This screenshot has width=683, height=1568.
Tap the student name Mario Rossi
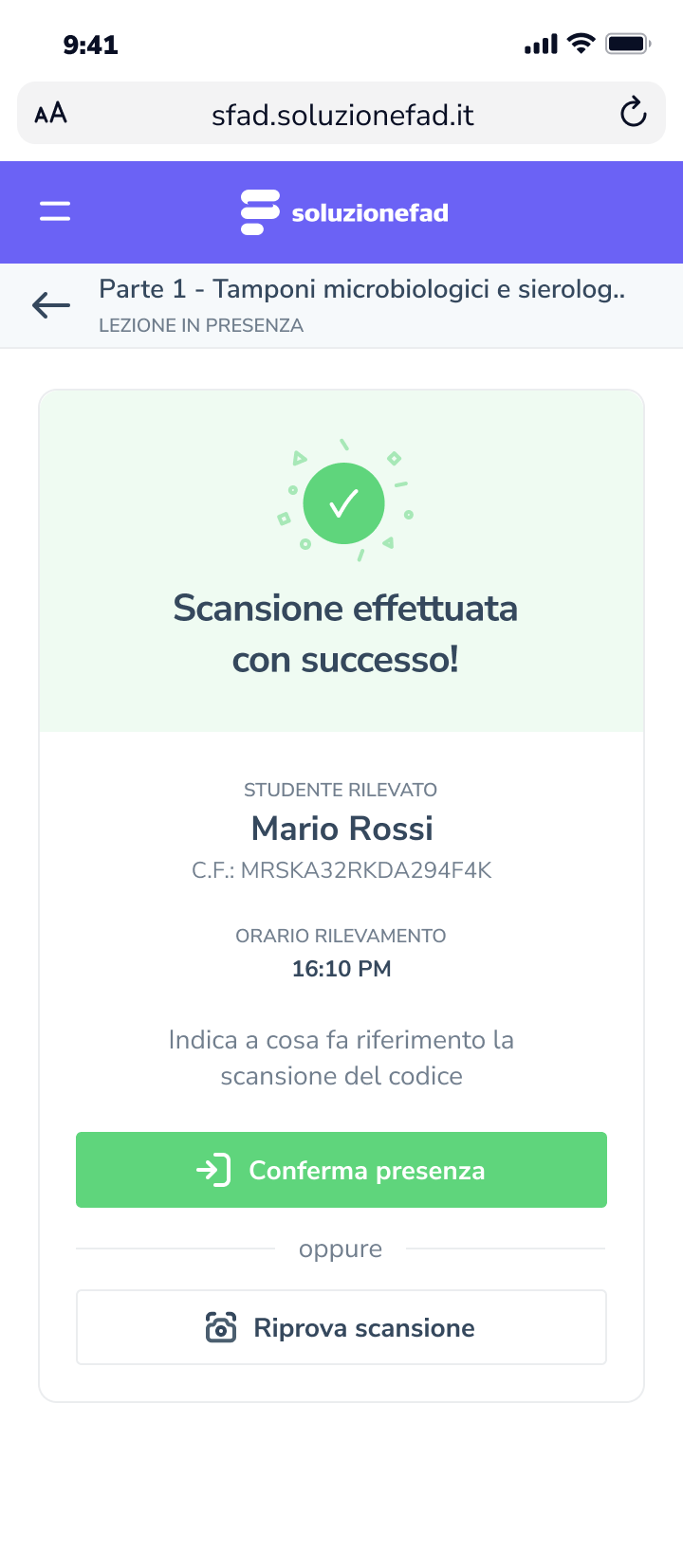(x=341, y=829)
